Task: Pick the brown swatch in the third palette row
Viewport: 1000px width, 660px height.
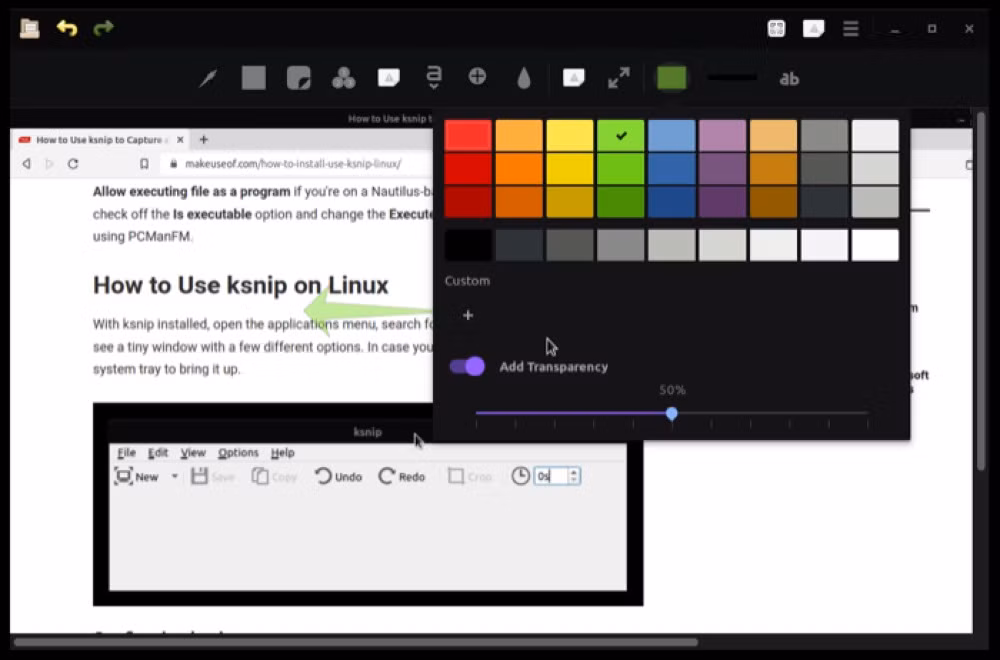Action: [773, 202]
